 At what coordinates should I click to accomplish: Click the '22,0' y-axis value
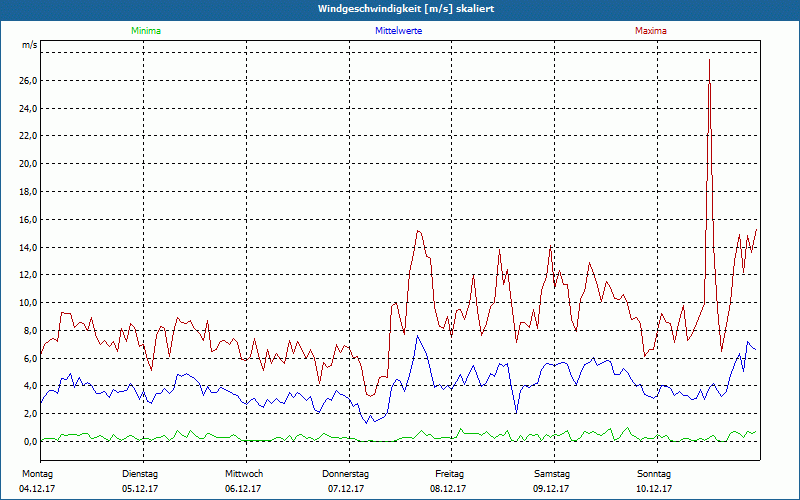(x=27, y=136)
